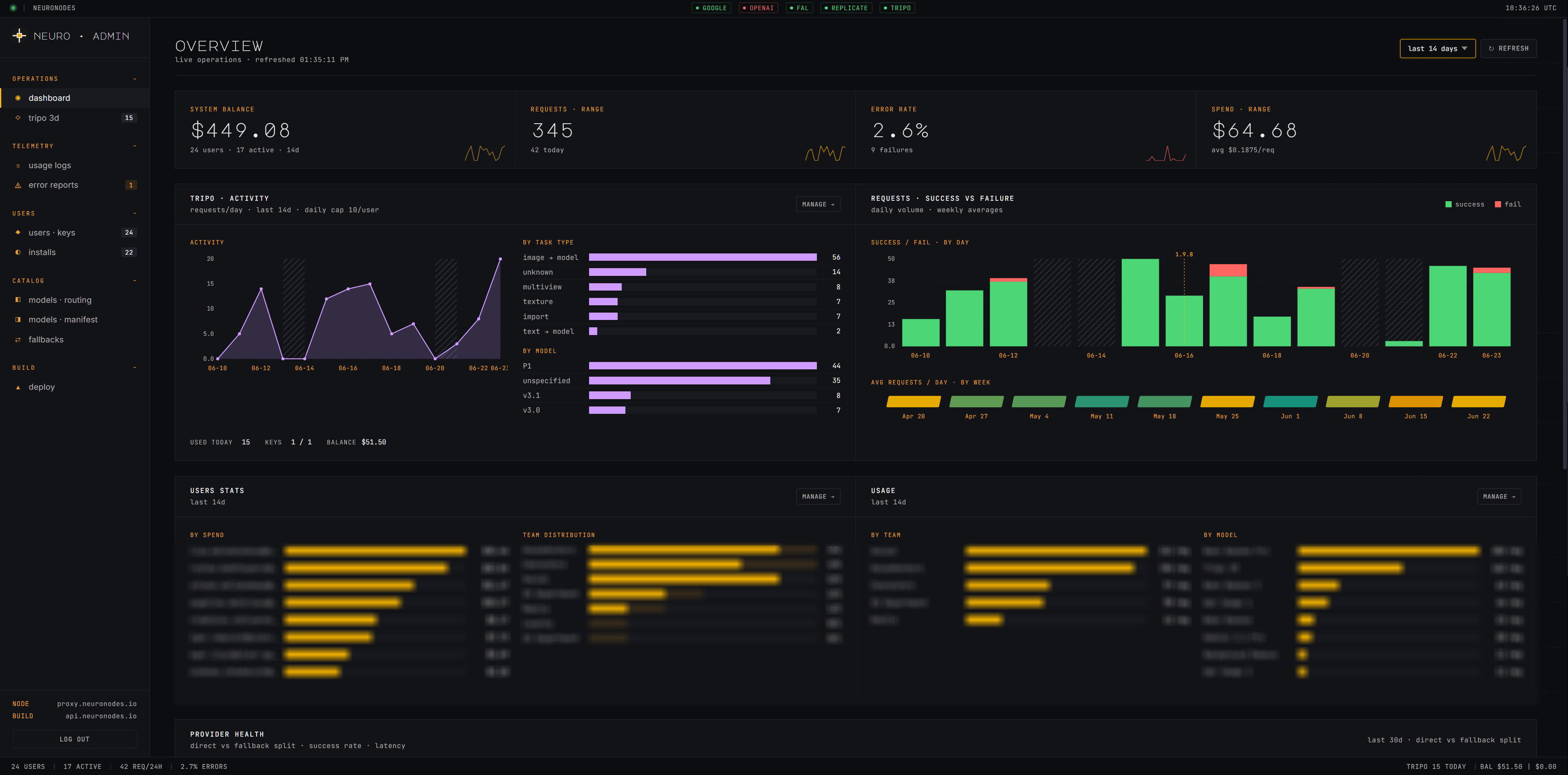Click the $449.08 system balance value
This screenshot has height=775, width=1568.
[240, 130]
